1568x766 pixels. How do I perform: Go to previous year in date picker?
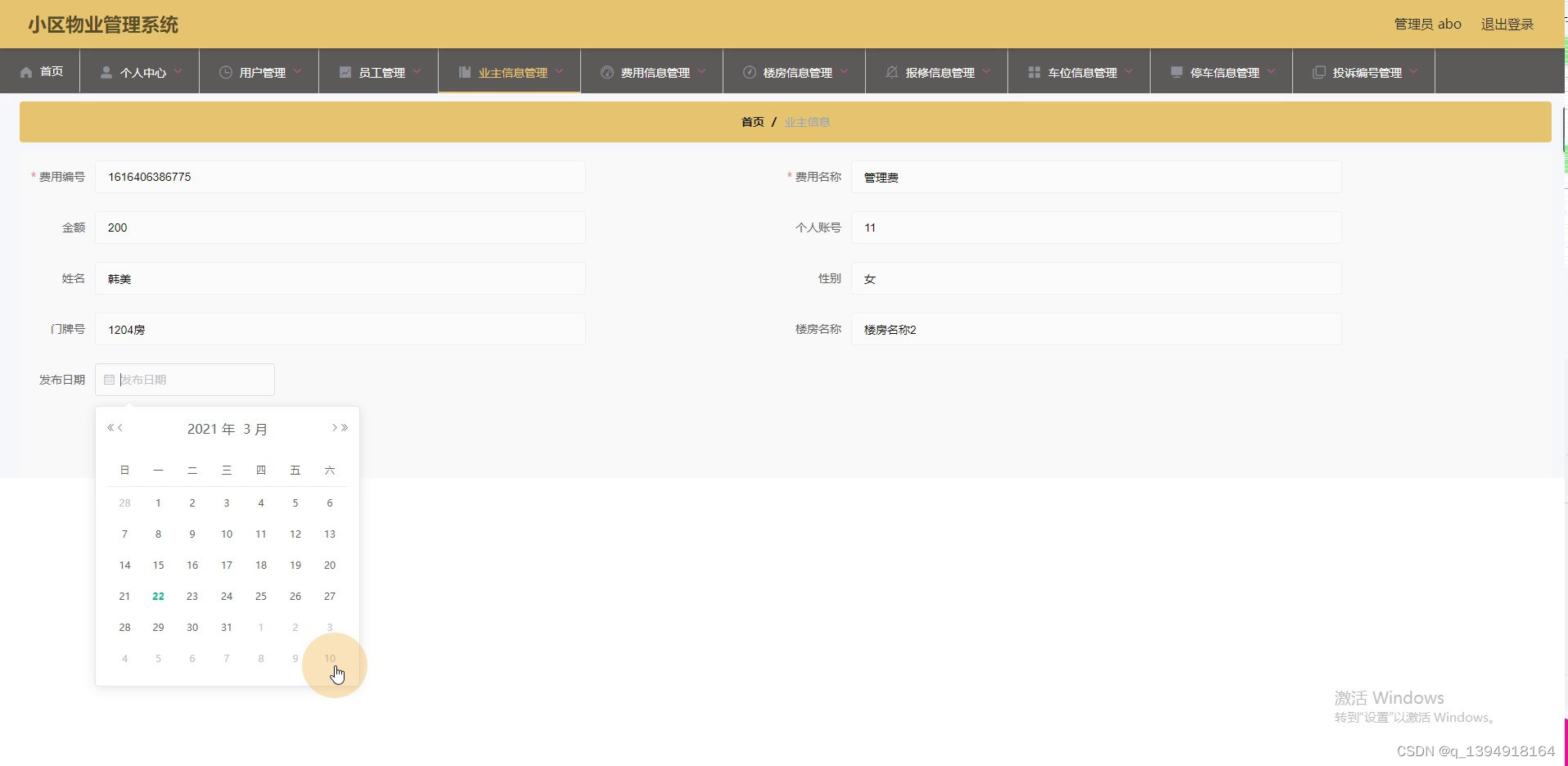point(110,428)
